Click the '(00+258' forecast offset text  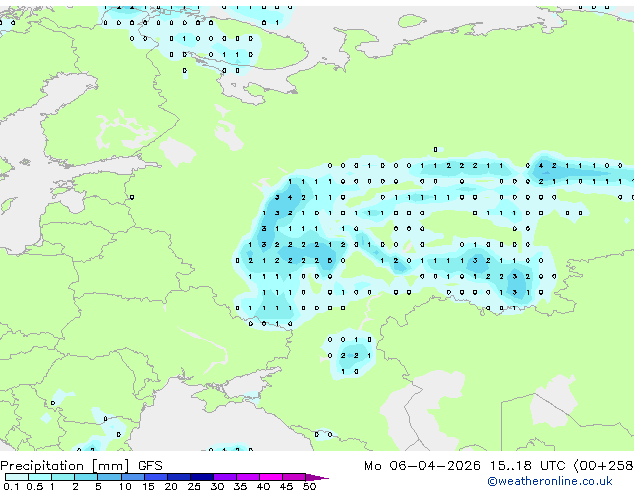[604, 466]
